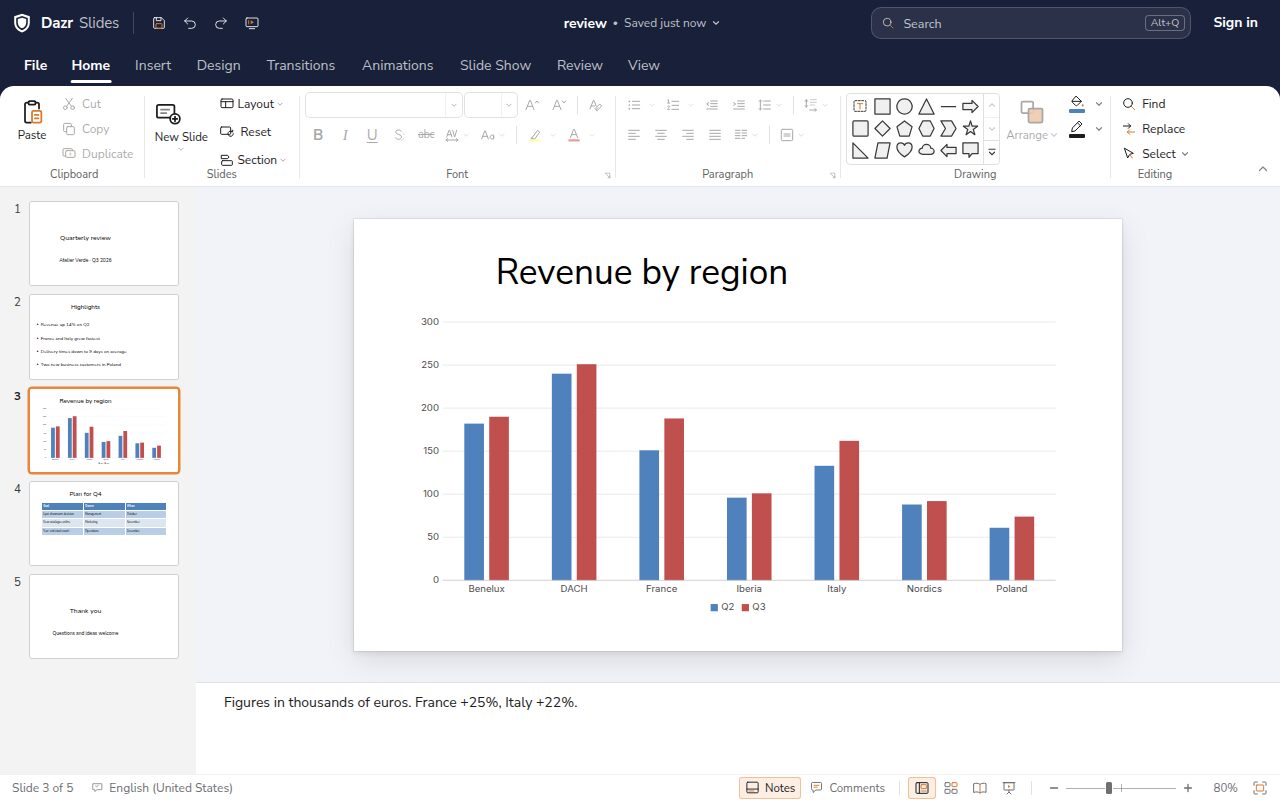Open the Layout dropdown

(x=252, y=104)
